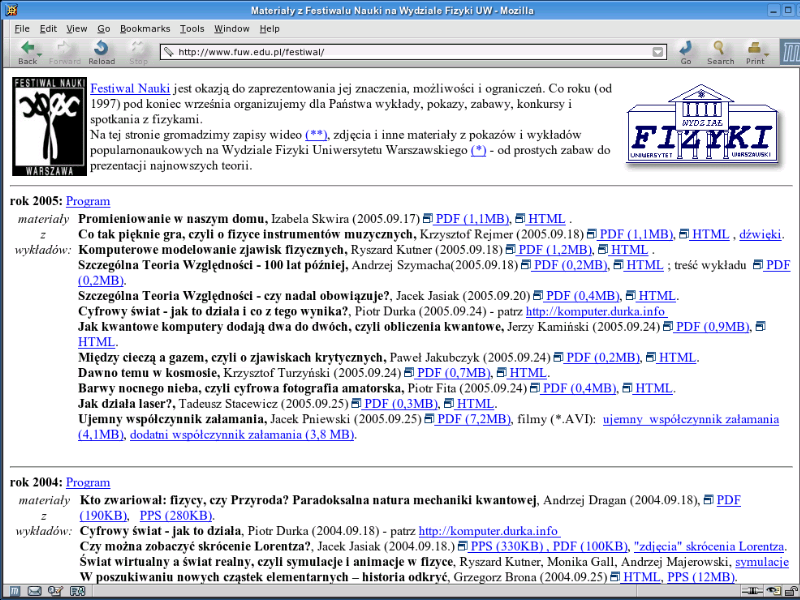Click the Mozilla throbber logo

pos(787,50)
